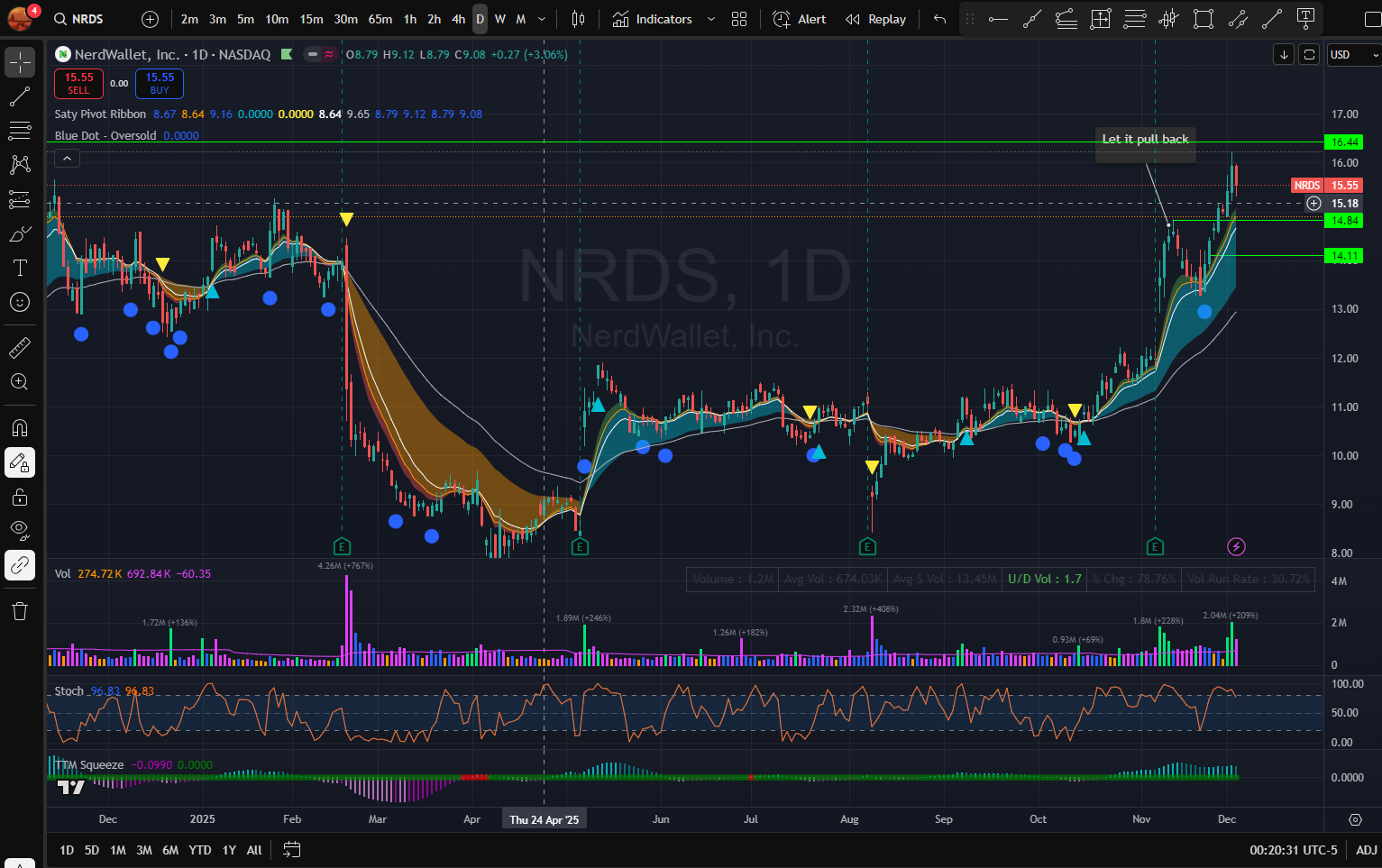The height and width of the screenshot is (868, 1382).
Task: Expand the time interval dropdown arrow
Action: 541,19
